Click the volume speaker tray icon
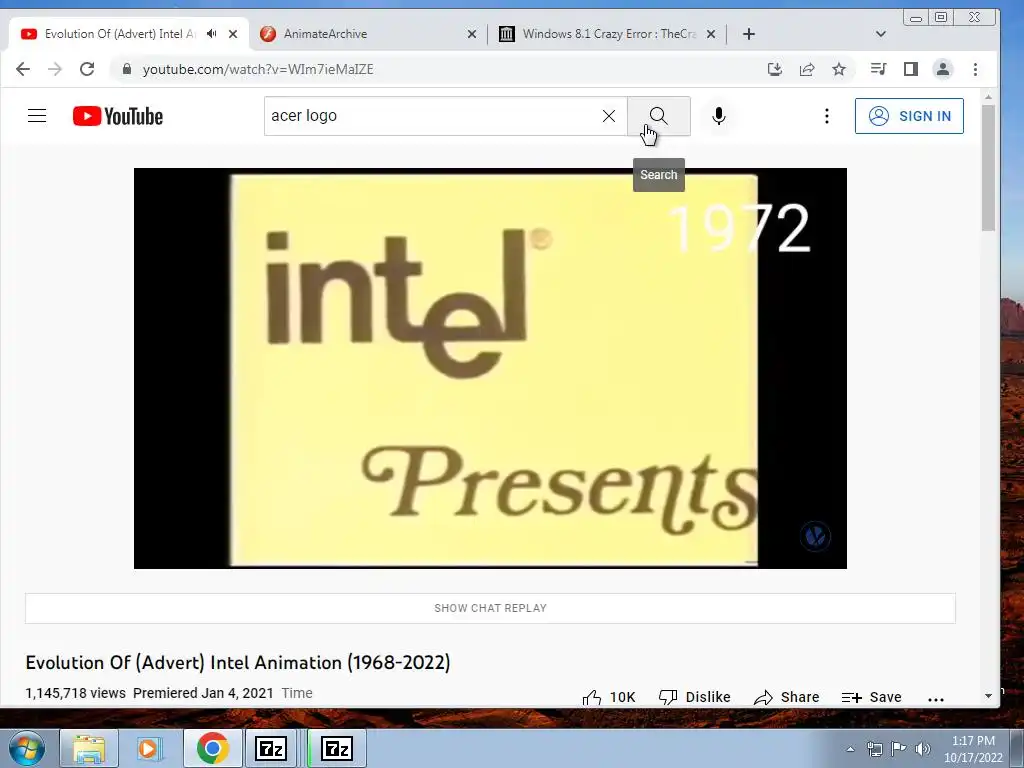 point(922,749)
